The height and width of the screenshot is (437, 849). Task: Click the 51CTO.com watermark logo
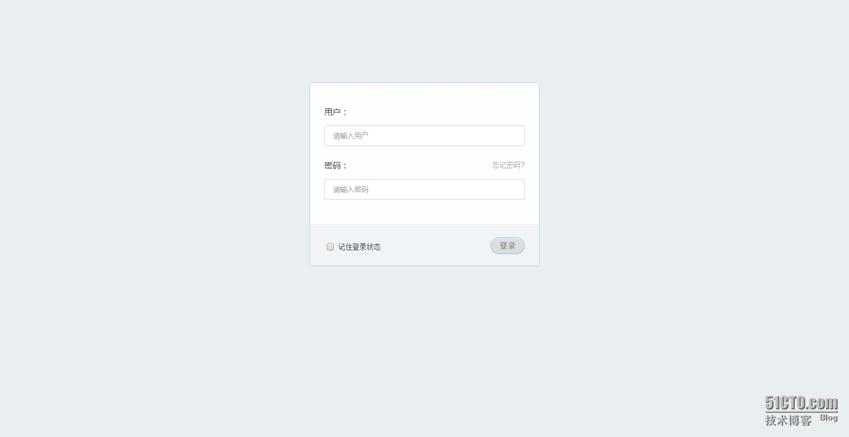pos(801,403)
